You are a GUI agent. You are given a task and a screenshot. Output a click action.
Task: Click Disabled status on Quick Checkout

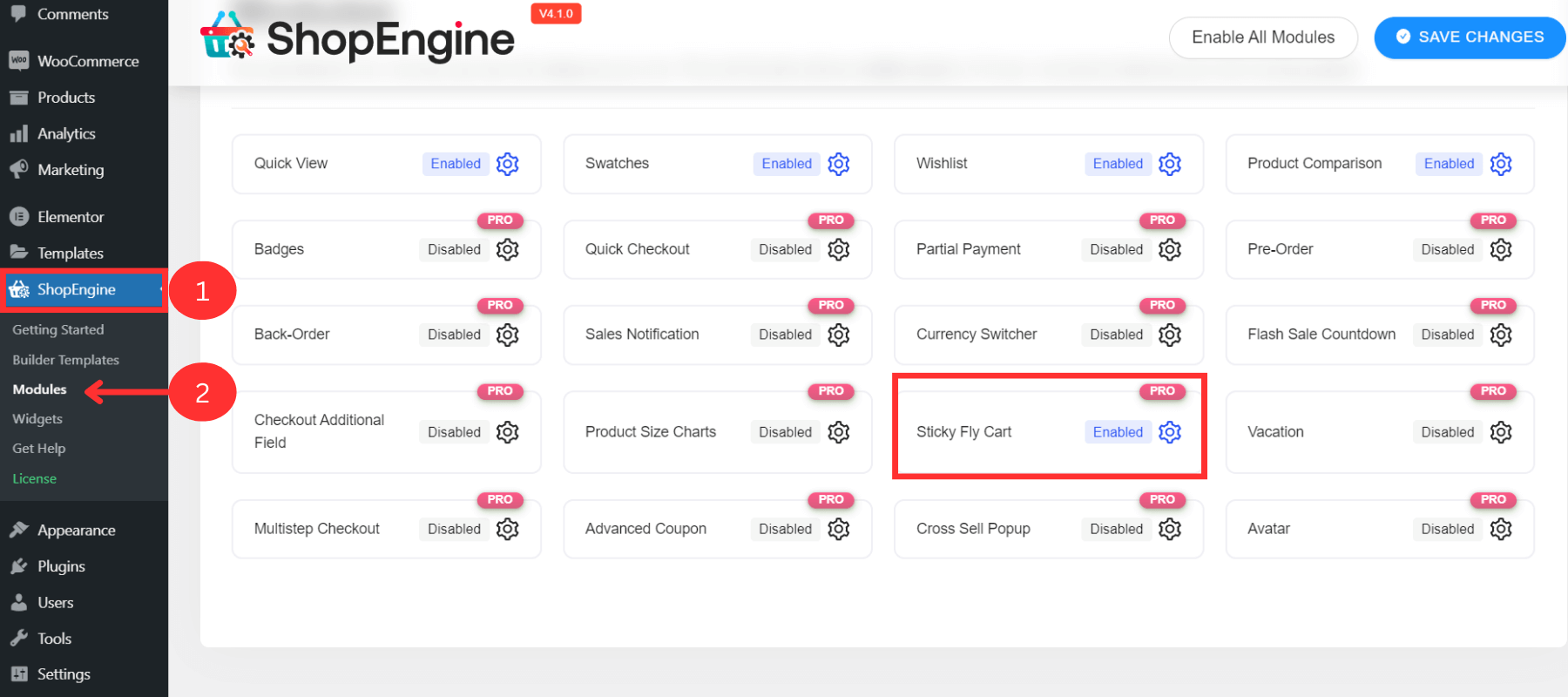785,249
